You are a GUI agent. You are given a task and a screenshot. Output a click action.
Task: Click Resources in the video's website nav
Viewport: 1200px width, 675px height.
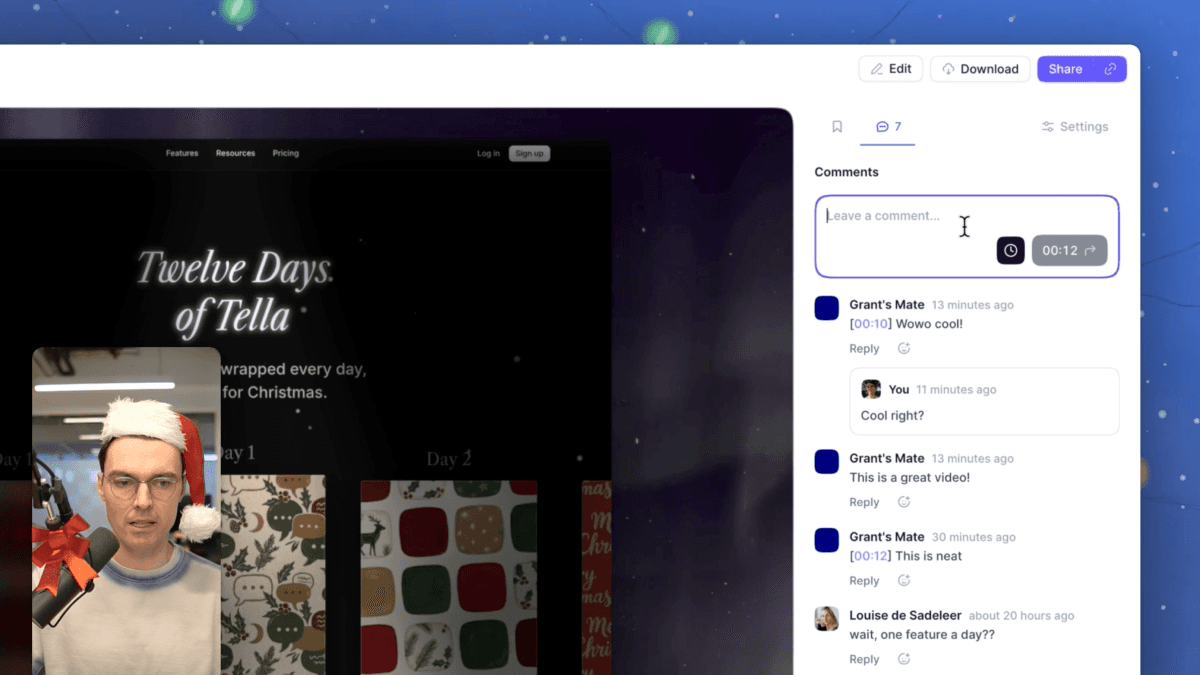pyautogui.click(x=235, y=153)
